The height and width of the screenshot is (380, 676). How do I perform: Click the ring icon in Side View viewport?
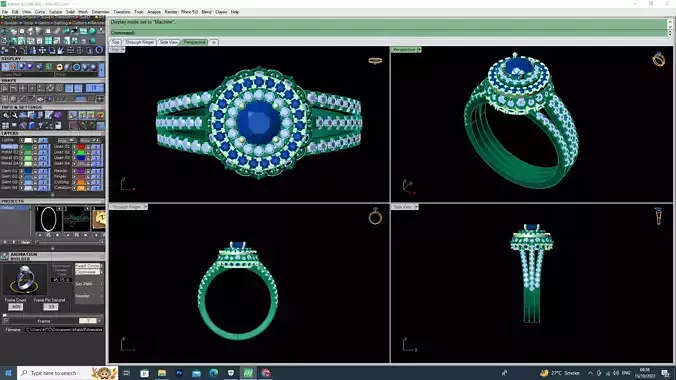pos(658,216)
